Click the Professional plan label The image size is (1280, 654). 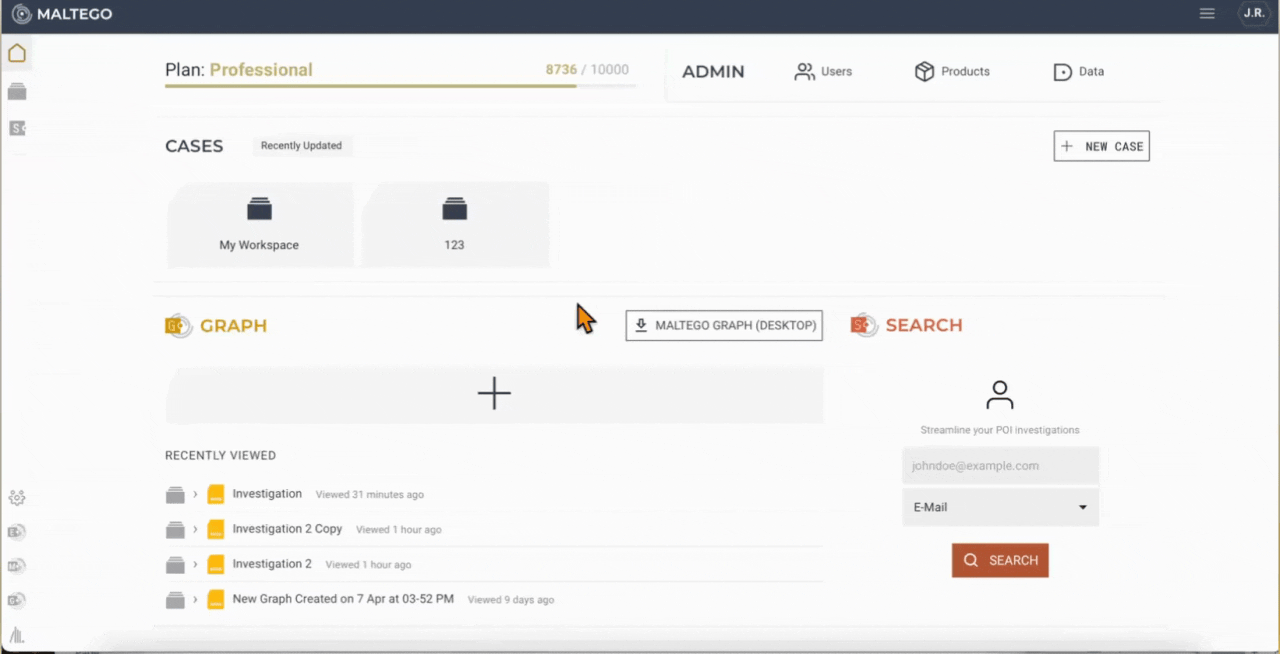(261, 70)
